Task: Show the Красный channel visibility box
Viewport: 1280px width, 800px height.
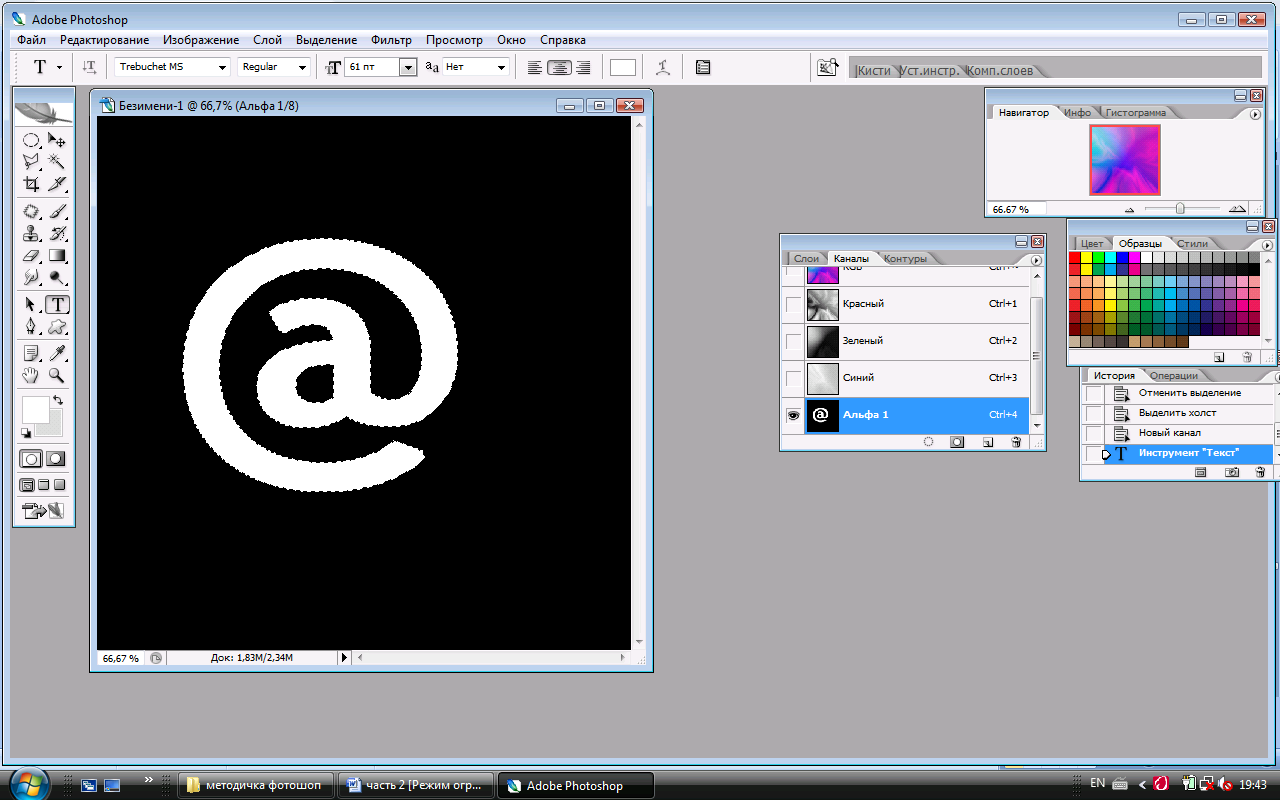Action: coord(794,304)
